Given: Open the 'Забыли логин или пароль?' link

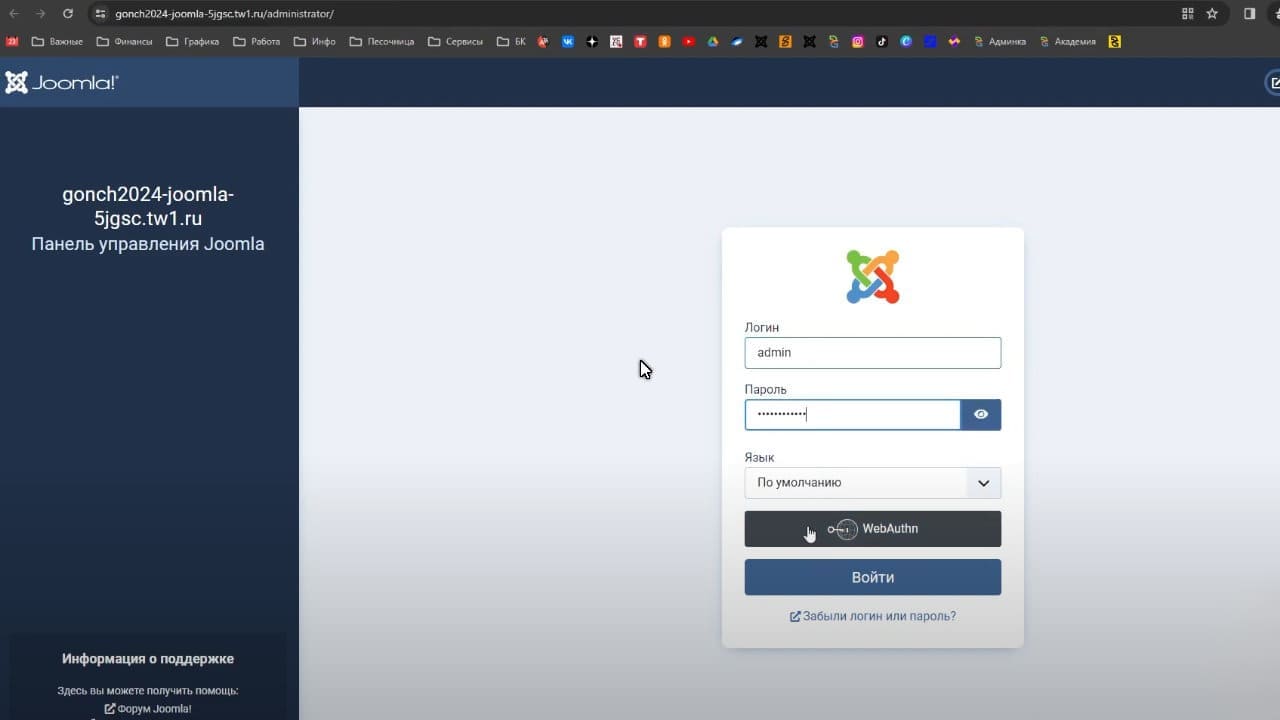Looking at the screenshot, I should tap(872, 616).
